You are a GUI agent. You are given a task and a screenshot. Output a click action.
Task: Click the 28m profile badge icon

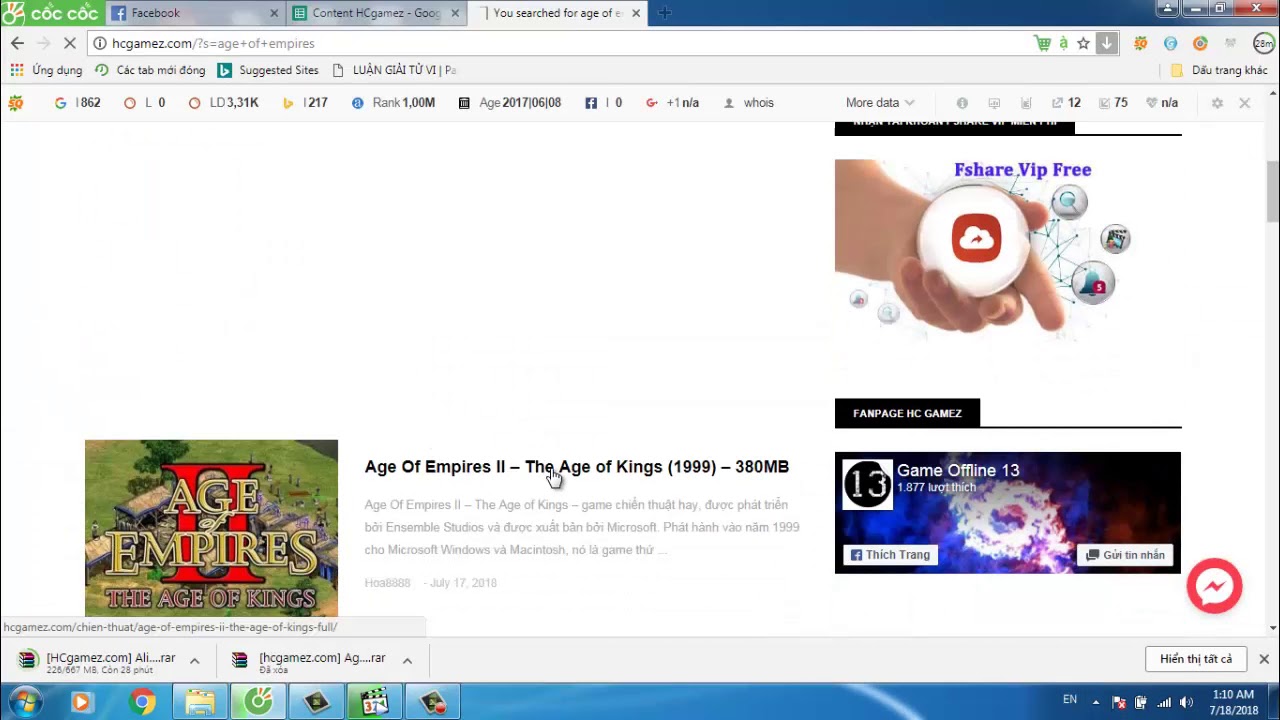pyautogui.click(x=1264, y=43)
